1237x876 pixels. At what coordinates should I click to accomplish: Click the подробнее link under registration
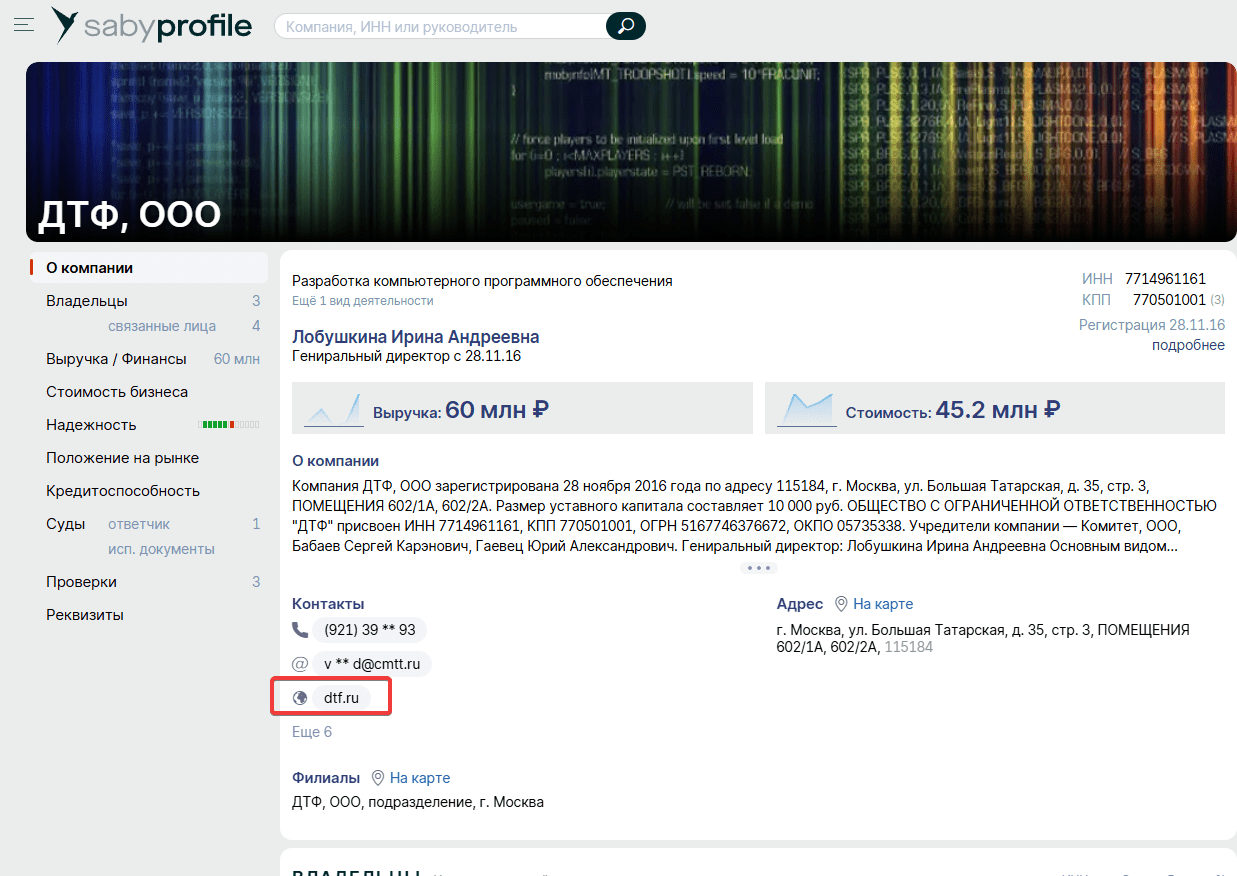1188,345
